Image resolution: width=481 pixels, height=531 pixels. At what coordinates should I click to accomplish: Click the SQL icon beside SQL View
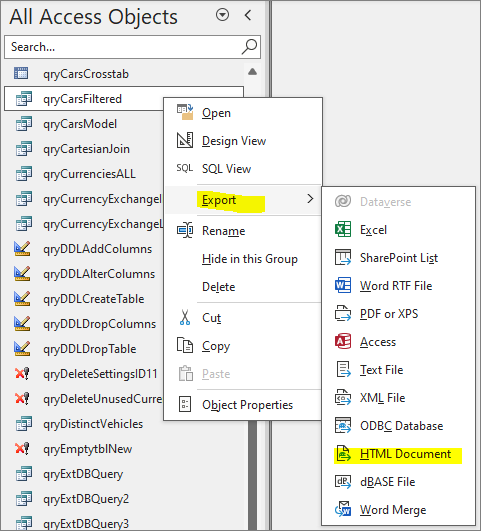click(185, 168)
